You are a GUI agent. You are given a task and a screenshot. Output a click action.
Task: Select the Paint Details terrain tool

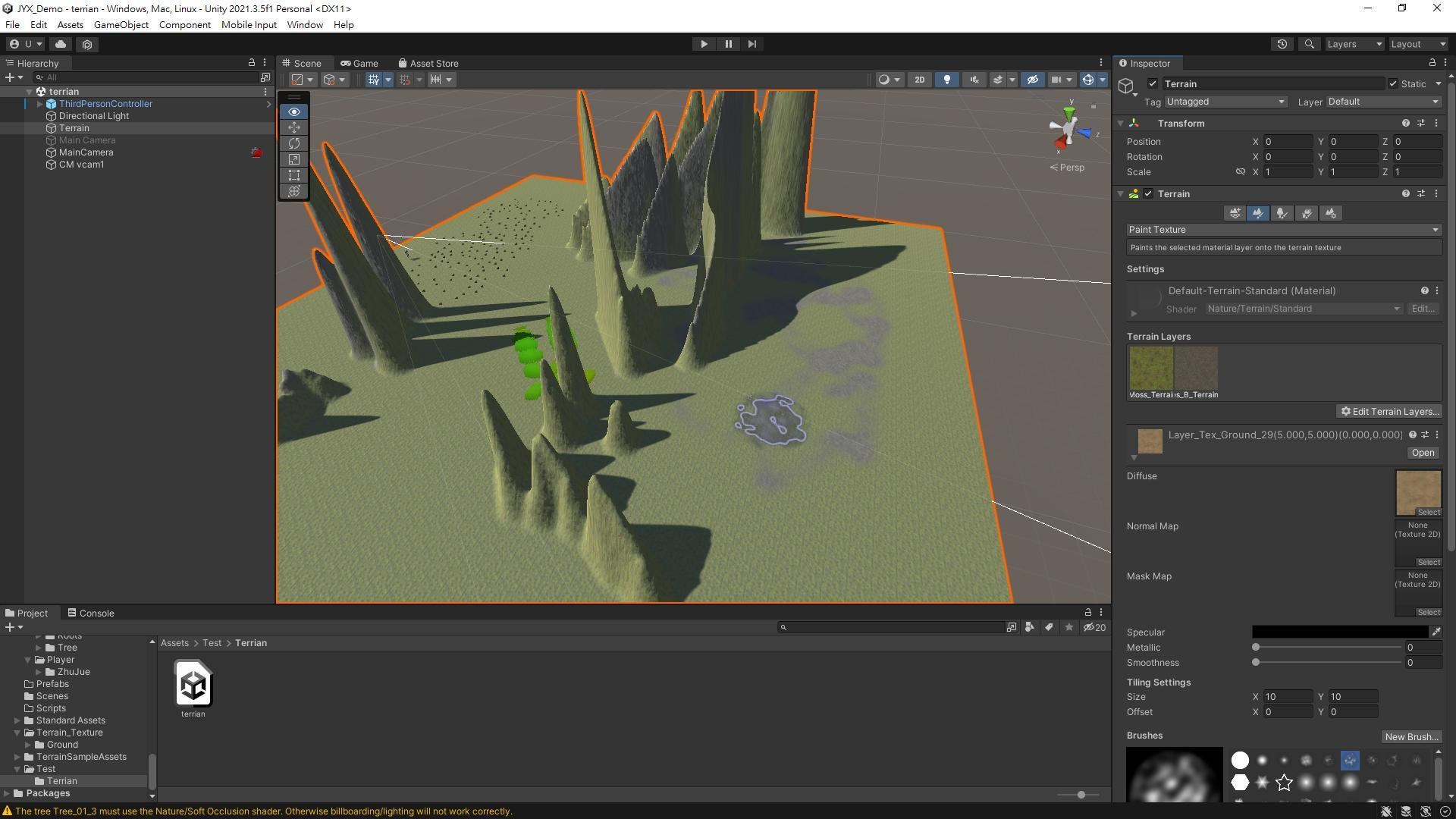(x=1307, y=213)
